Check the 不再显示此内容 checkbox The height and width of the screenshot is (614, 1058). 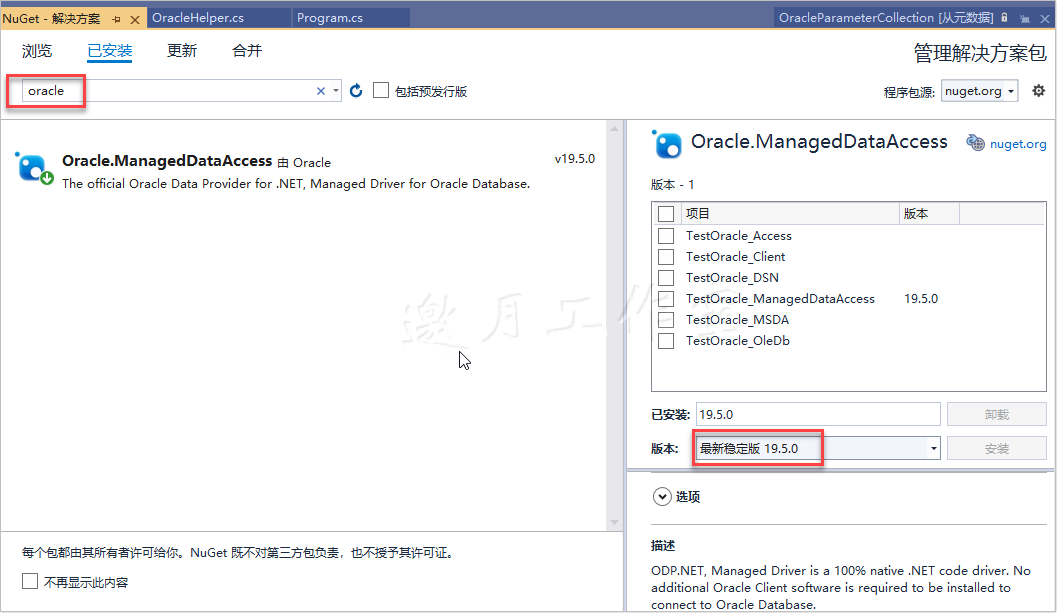point(29,580)
